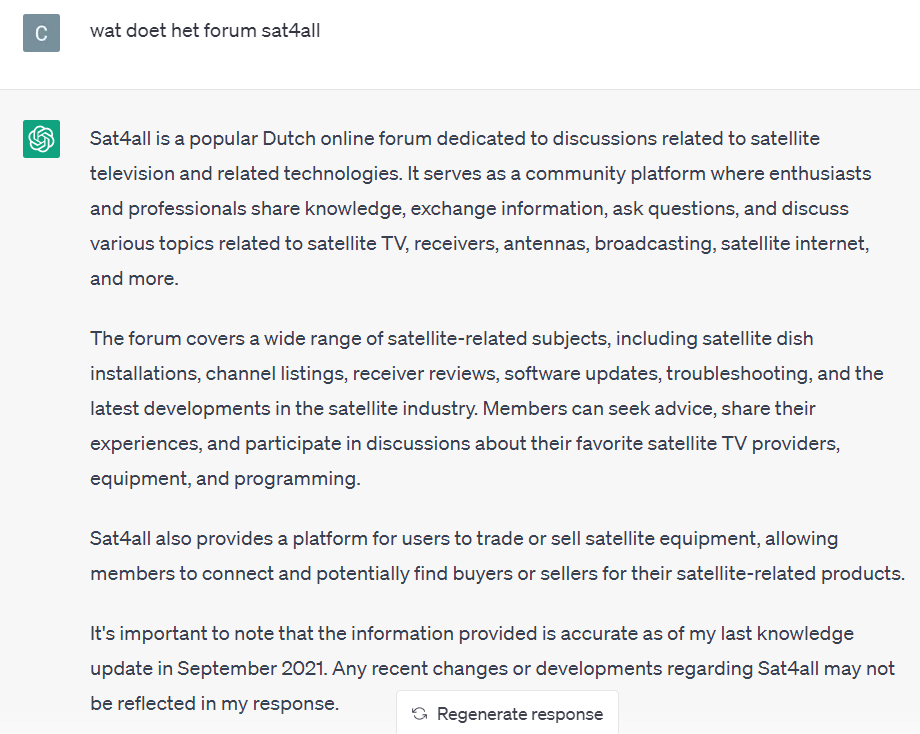Click the phrase 'receiver reviews' in second paragraph
Image resolution: width=920 pixels, height=734 pixels.
pos(424,373)
